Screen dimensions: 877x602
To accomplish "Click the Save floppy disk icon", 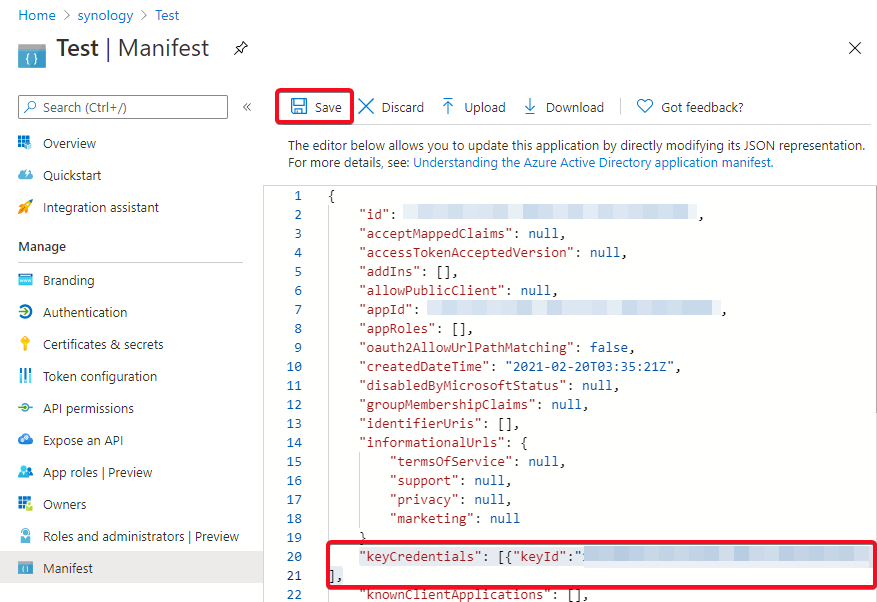I will point(299,106).
